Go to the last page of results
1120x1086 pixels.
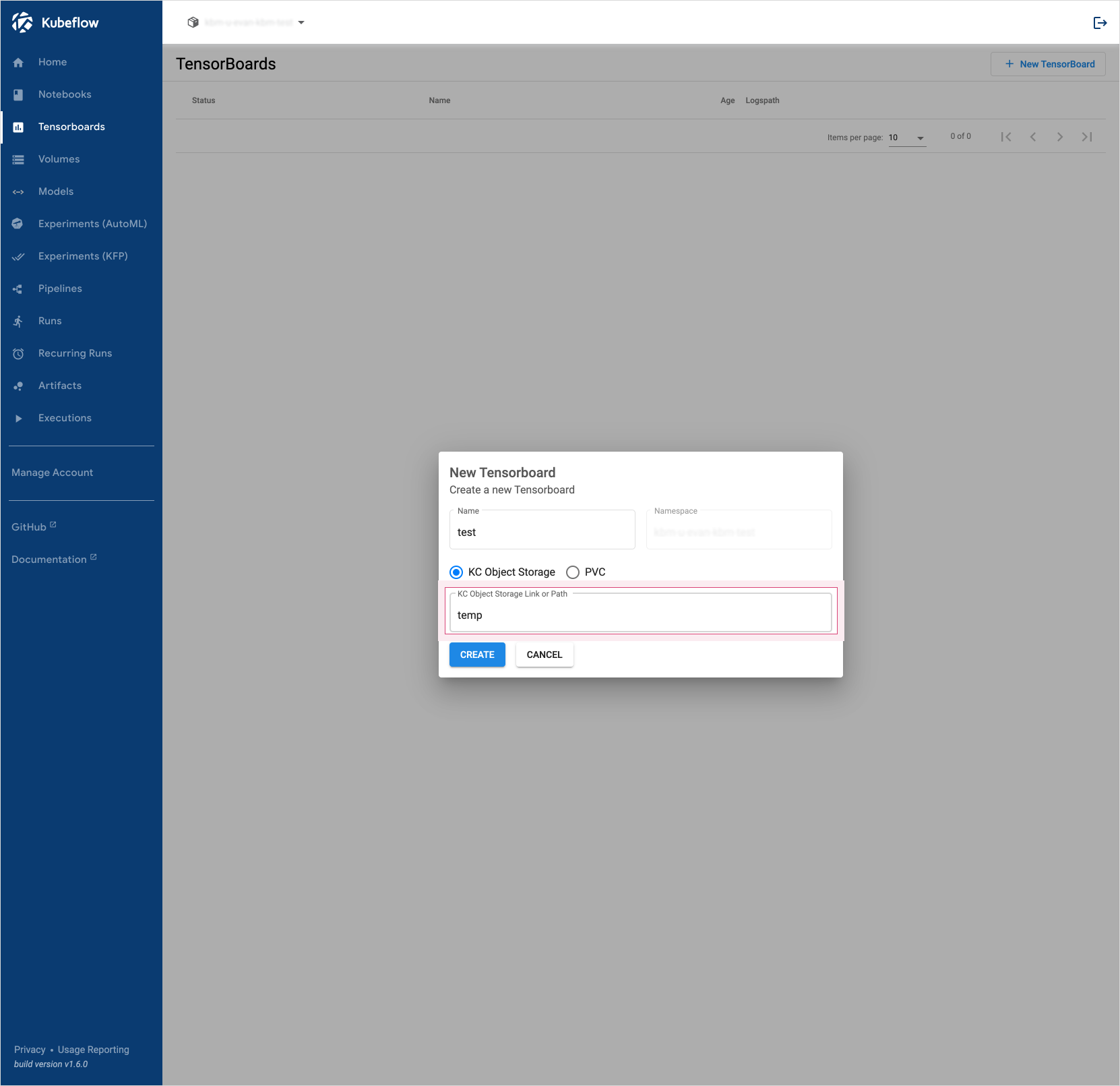(1087, 137)
